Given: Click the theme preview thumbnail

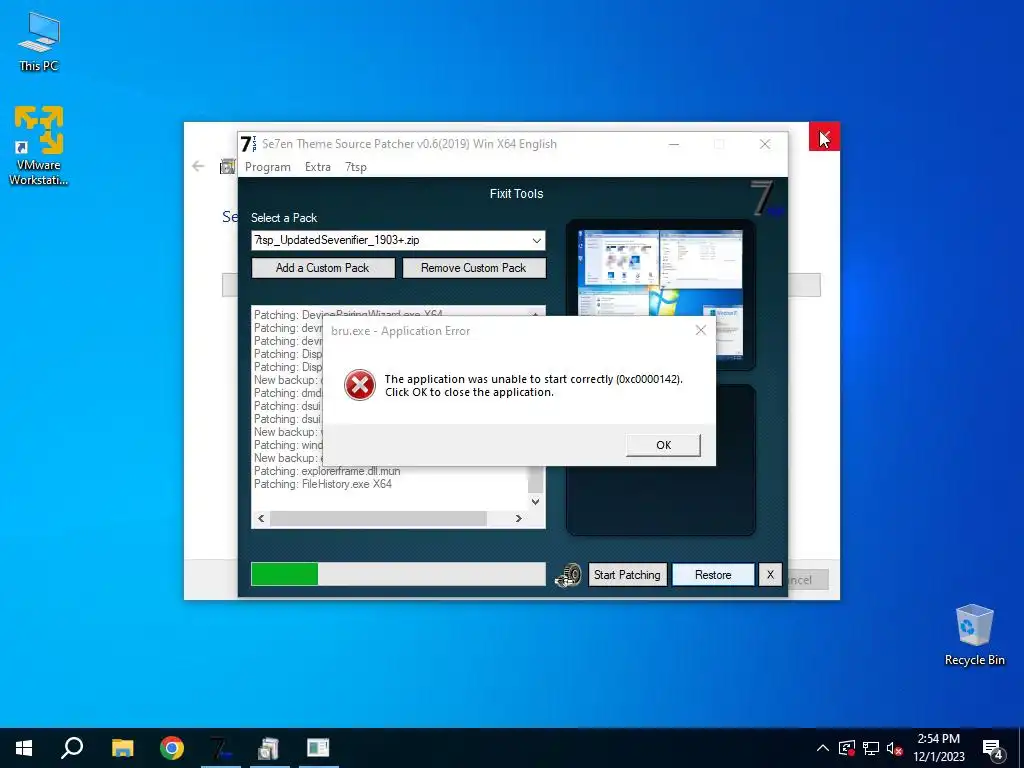Looking at the screenshot, I should coord(660,295).
